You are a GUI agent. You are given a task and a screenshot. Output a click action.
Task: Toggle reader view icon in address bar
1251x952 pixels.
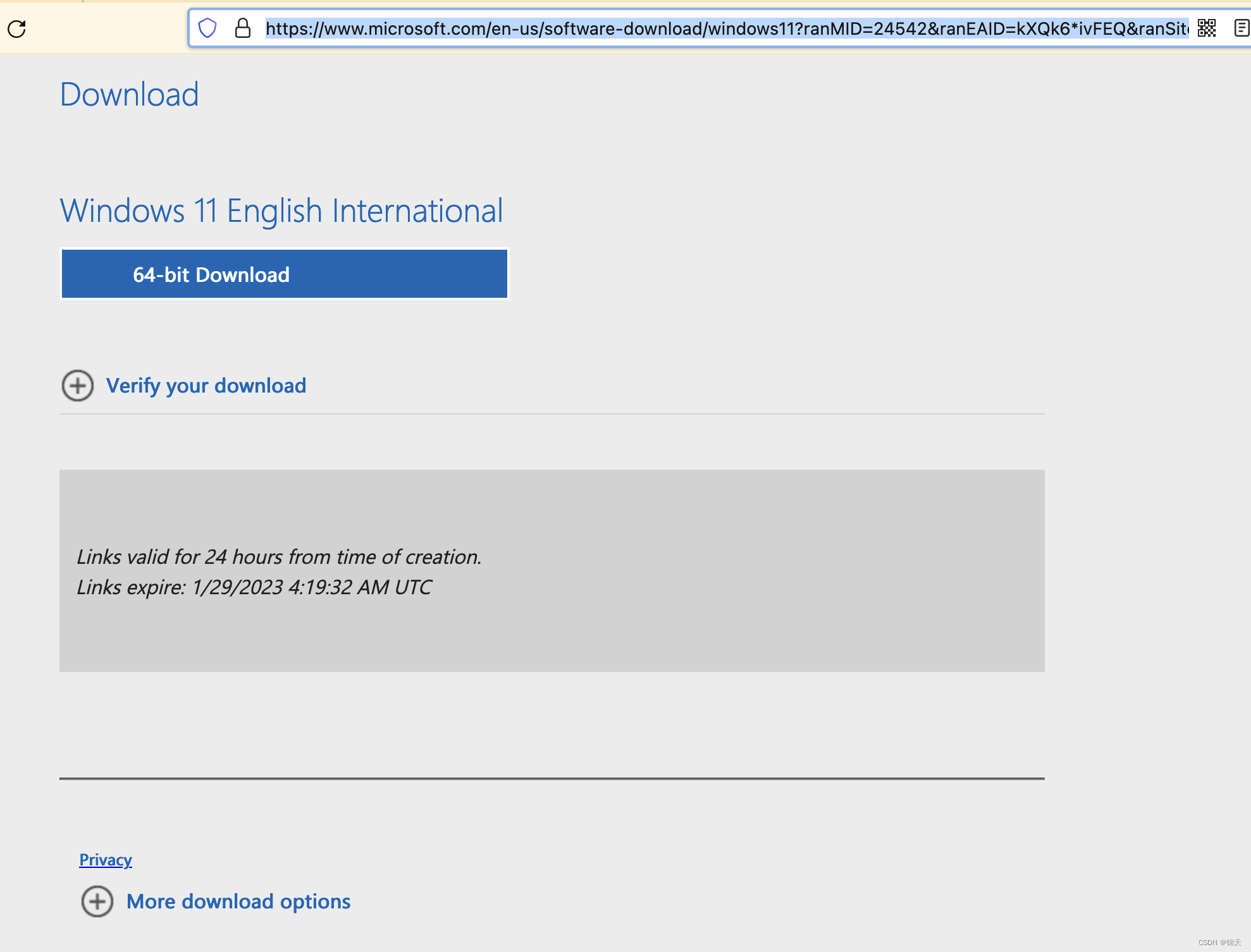tap(1241, 28)
